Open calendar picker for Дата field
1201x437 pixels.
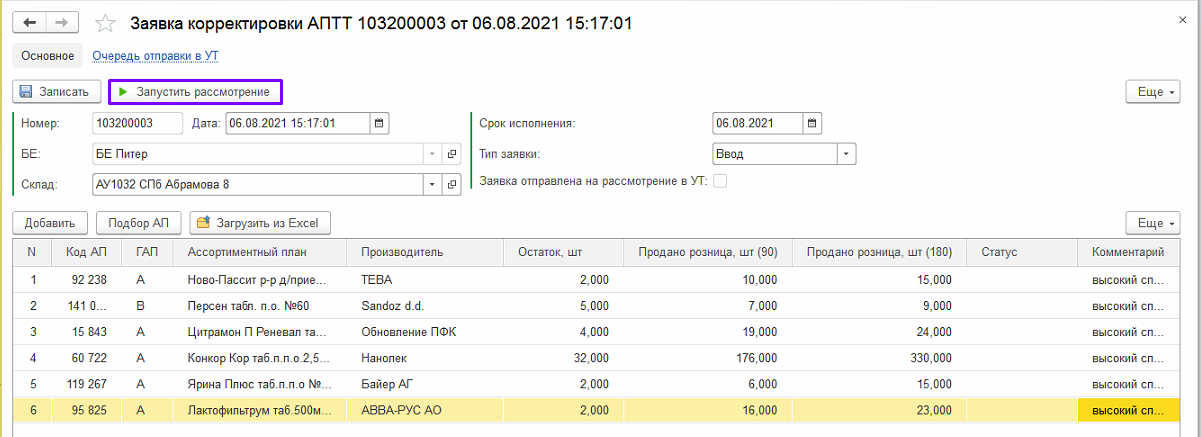(x=379, y=124)
